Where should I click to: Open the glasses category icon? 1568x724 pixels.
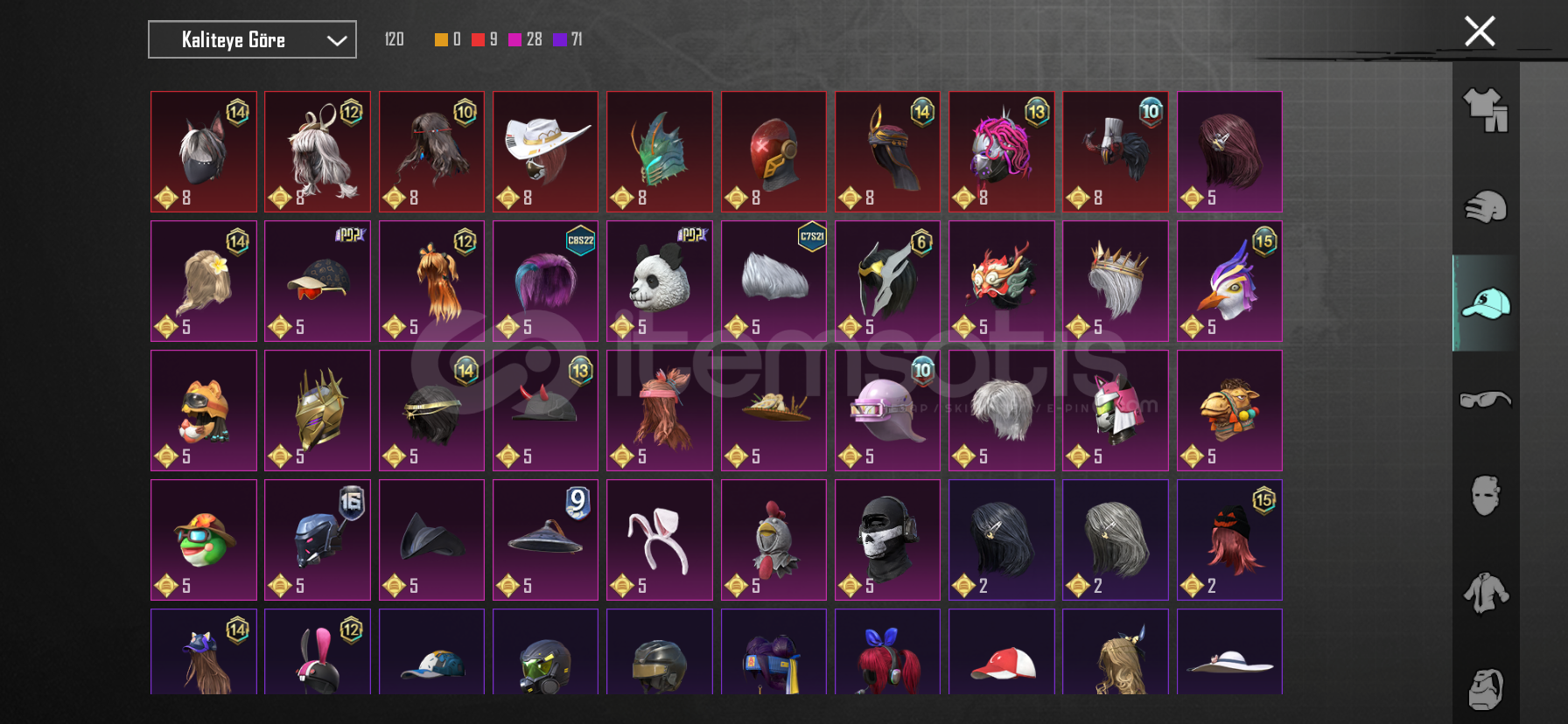pyautogui.click(x=1486, y=400)
